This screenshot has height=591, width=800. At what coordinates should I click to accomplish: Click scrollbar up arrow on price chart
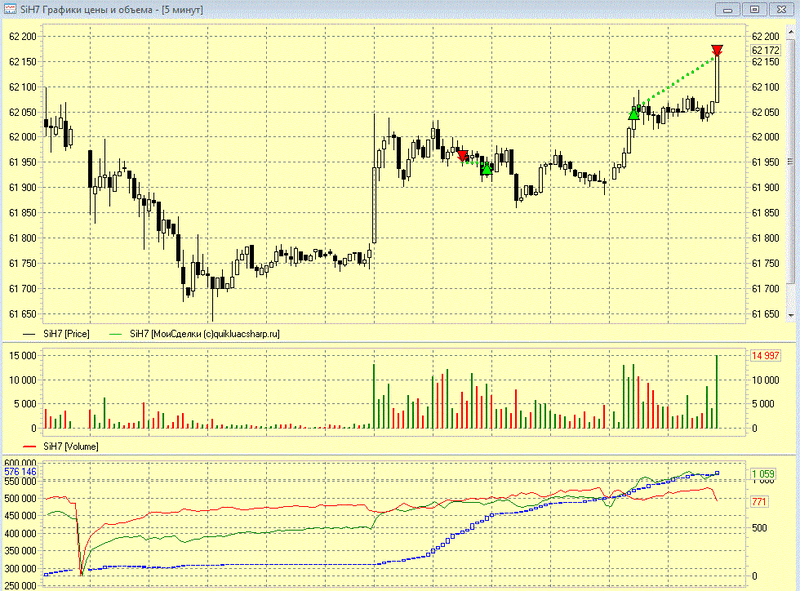coord(791,34)
